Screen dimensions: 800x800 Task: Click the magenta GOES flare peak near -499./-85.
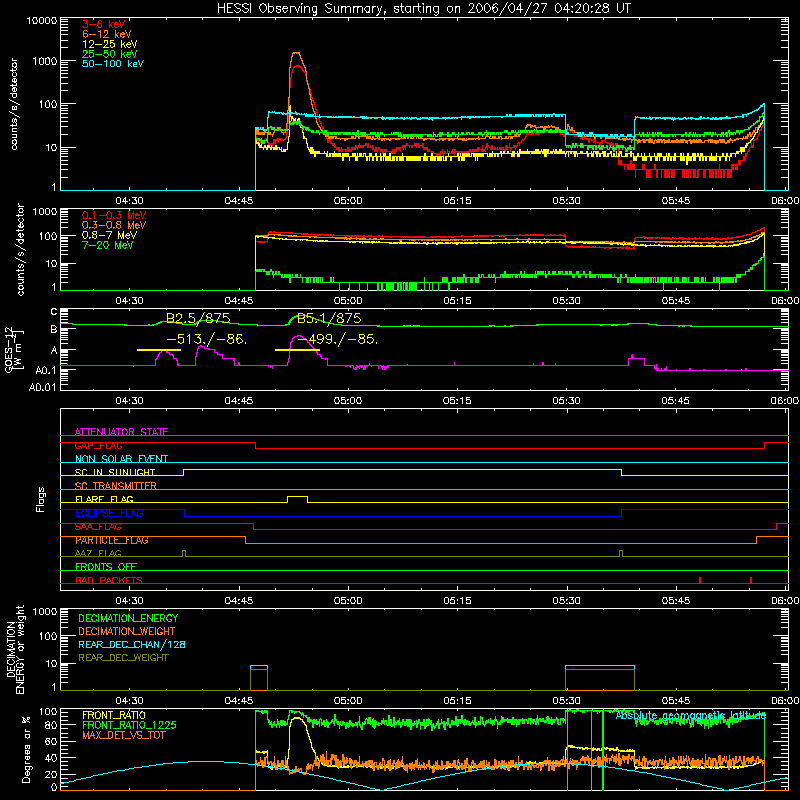coord(297,336)
